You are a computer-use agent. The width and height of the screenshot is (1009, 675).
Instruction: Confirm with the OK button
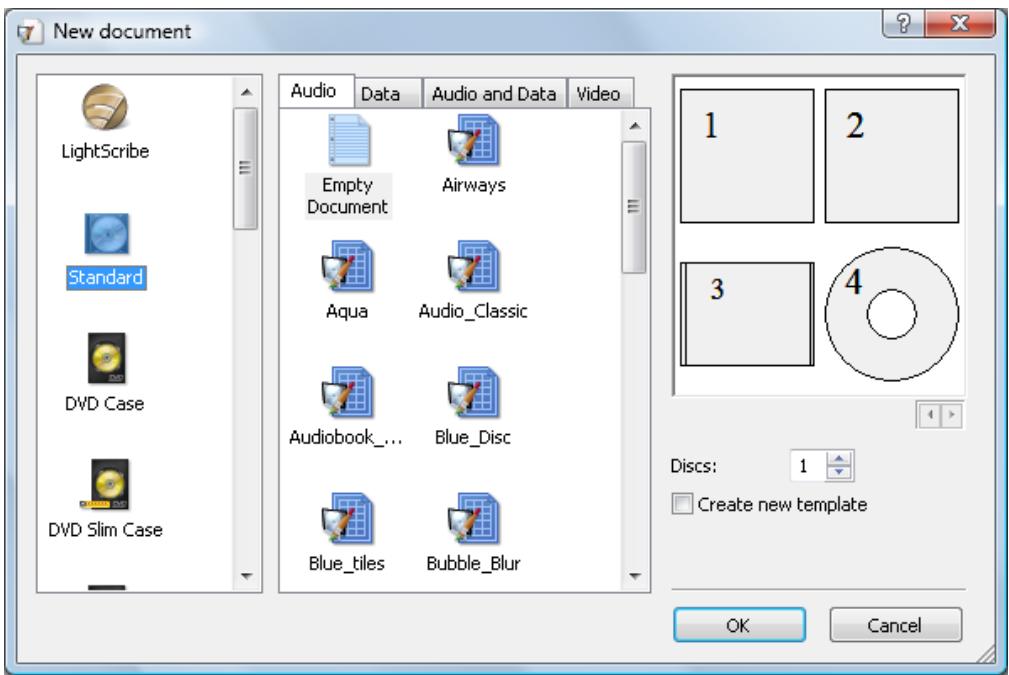pyautogui.click(x=739, y=625)
